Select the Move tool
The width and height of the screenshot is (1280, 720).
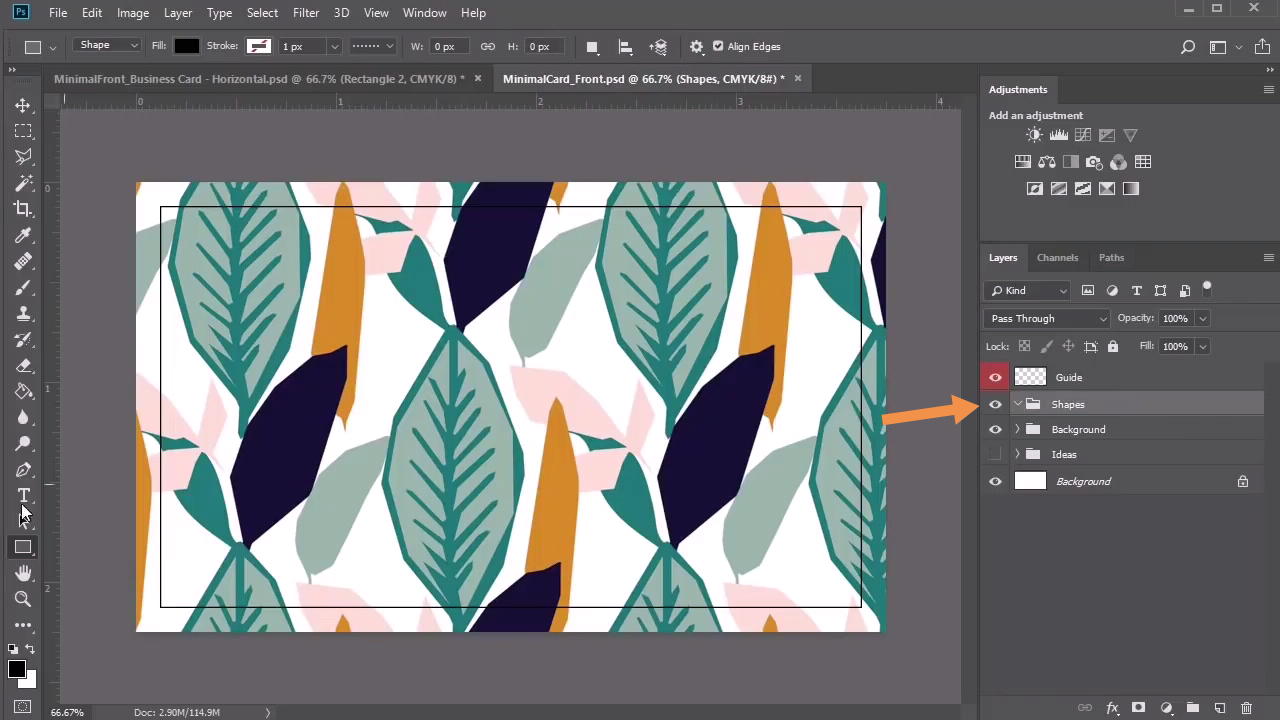23,105
